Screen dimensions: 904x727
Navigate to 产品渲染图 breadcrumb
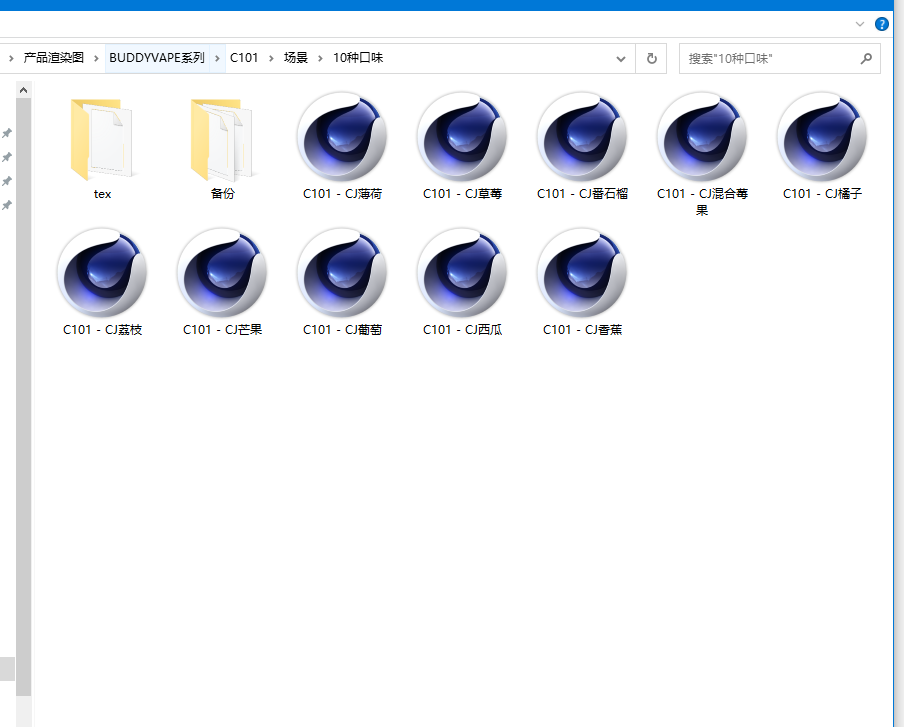click(x=54, y=58)
